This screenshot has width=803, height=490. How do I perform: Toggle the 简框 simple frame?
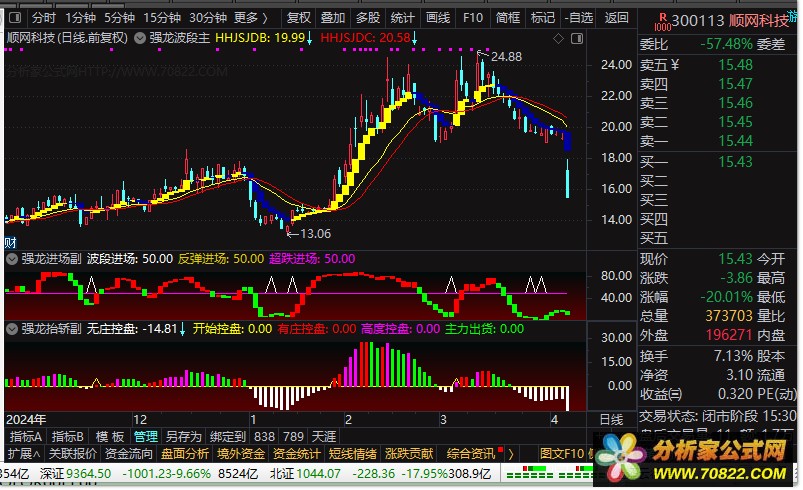point(508,18)
